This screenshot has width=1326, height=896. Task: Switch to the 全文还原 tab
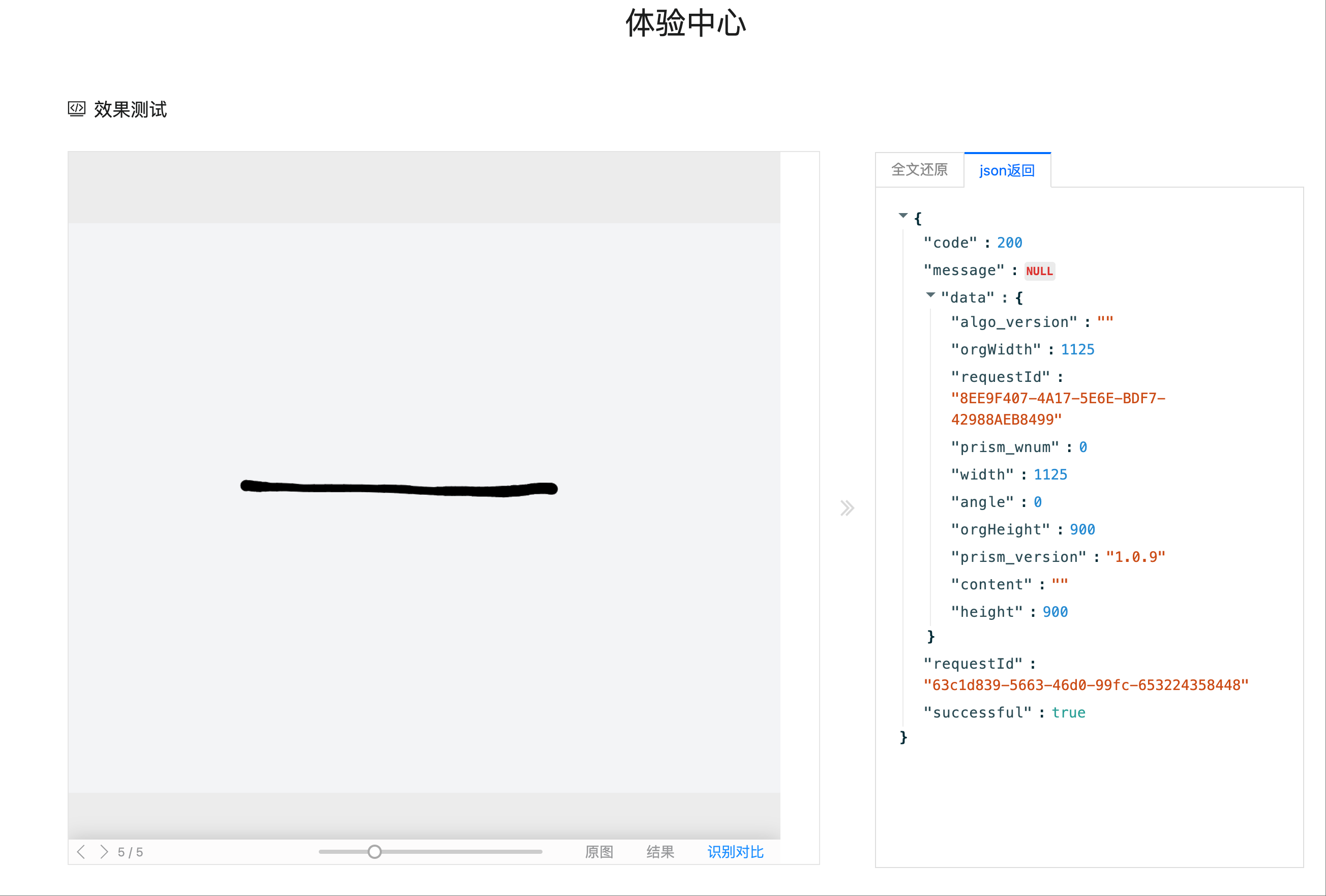point(919,169)
